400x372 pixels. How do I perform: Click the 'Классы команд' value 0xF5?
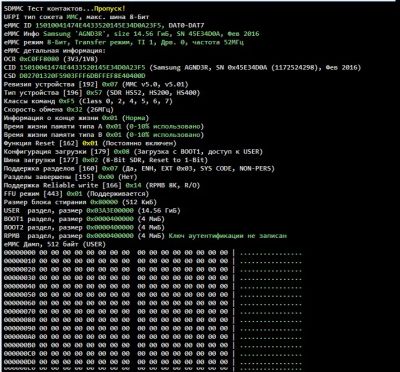(x=66, y=101)
